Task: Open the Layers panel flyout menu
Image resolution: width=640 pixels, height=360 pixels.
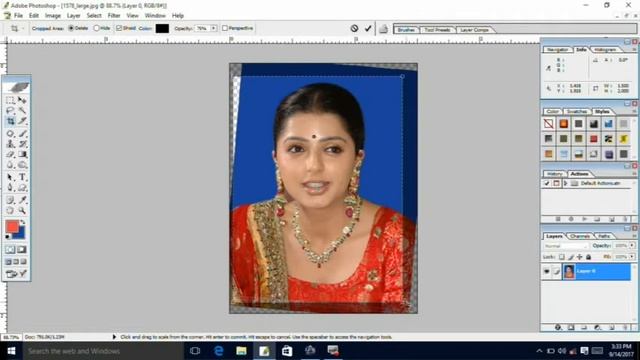Action: point(634,236)
